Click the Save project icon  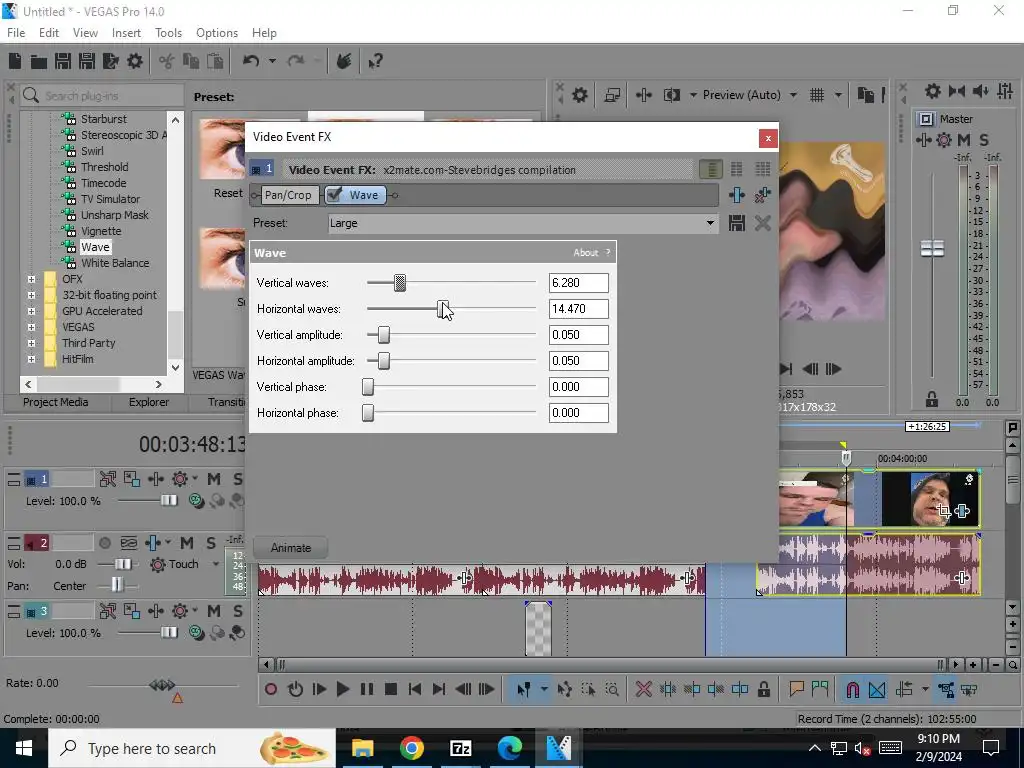(x=63, y=61)
